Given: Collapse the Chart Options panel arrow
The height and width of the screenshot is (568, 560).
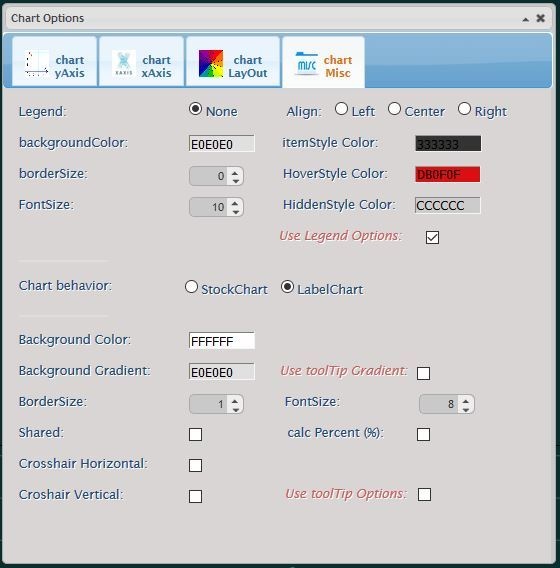Looking at the screenshot, I should tap(526, 19).
